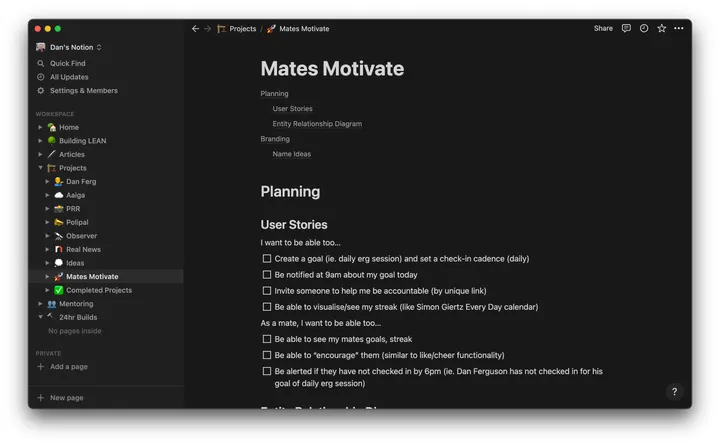Open the three-dot page options menu
The width and height of the screenshot is (720, 446).
679,28
